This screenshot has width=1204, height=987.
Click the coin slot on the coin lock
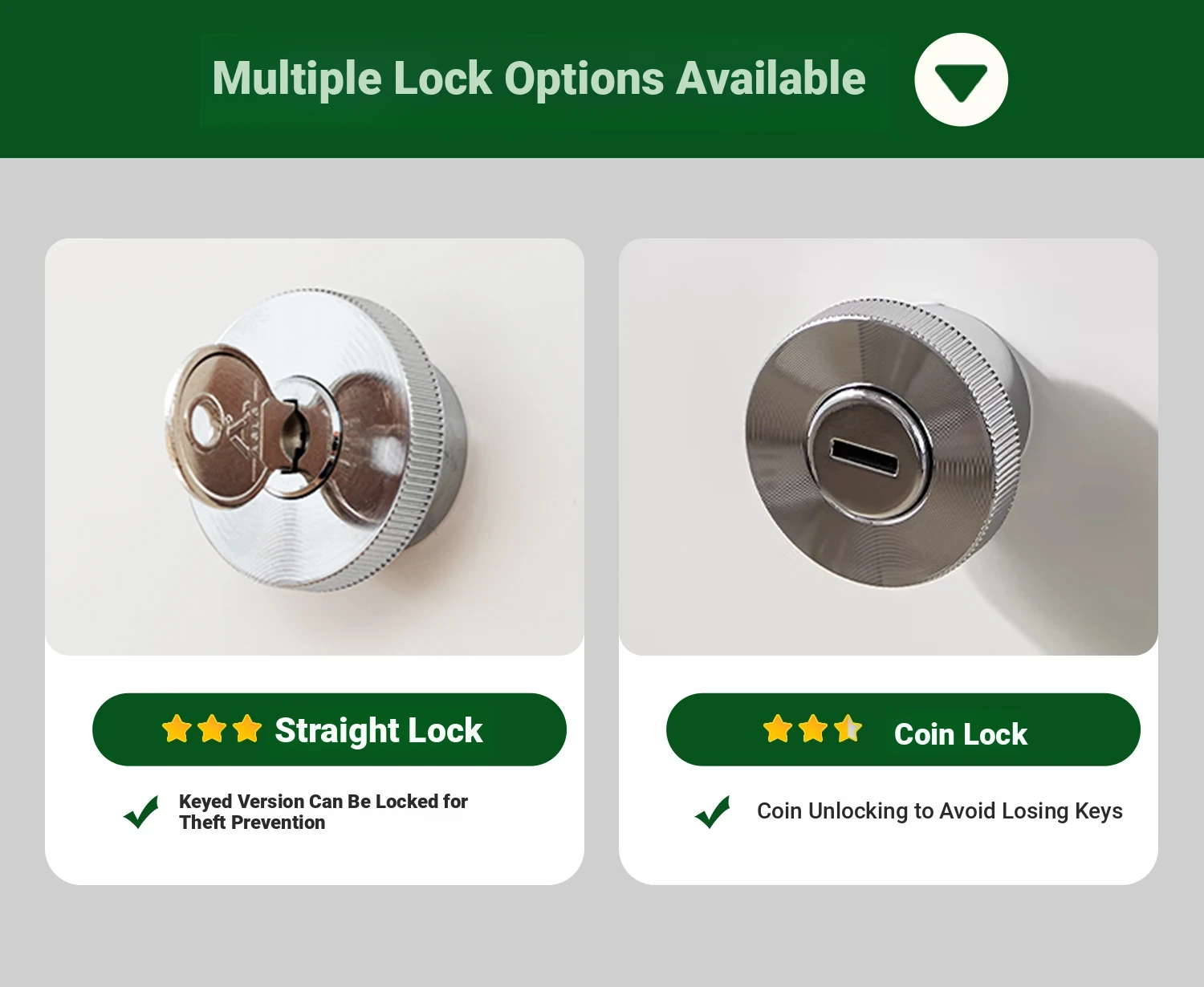tap(864, 456)
